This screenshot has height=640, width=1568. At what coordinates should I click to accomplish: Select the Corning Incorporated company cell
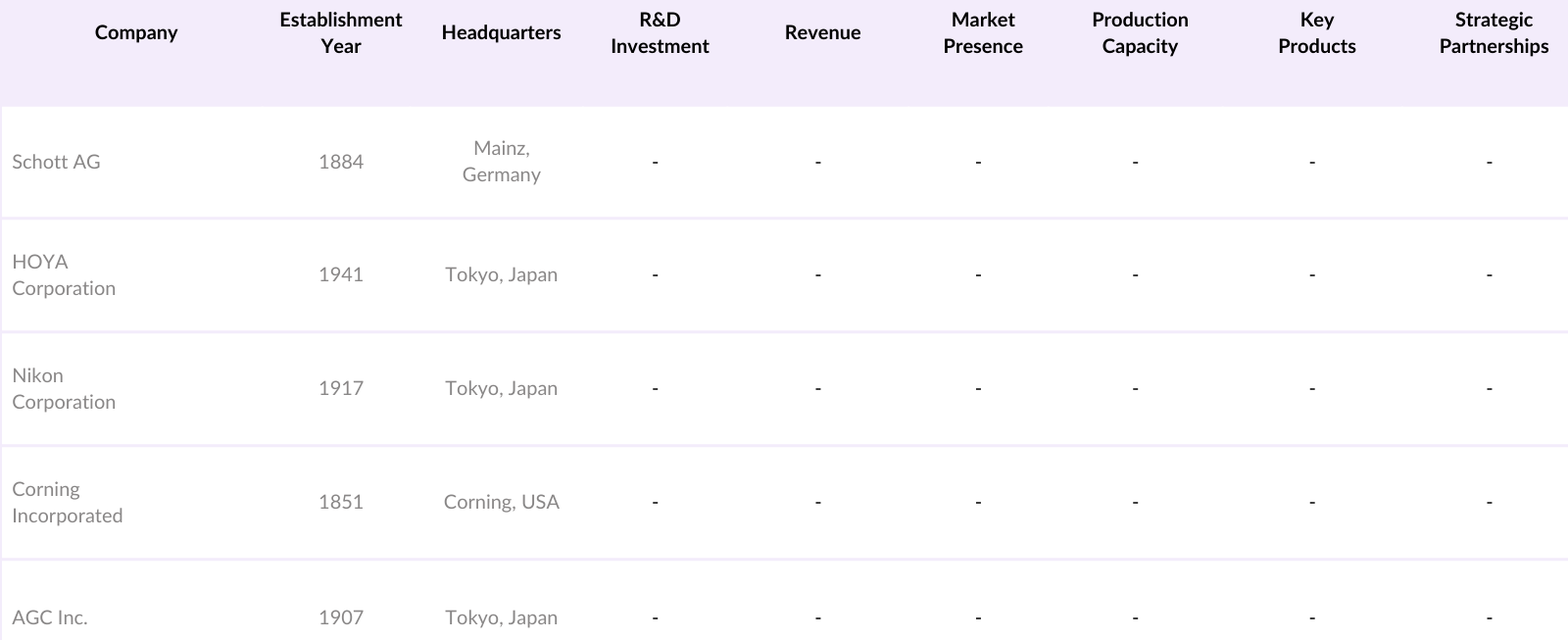pyautogui.click(x=67, y=502)
